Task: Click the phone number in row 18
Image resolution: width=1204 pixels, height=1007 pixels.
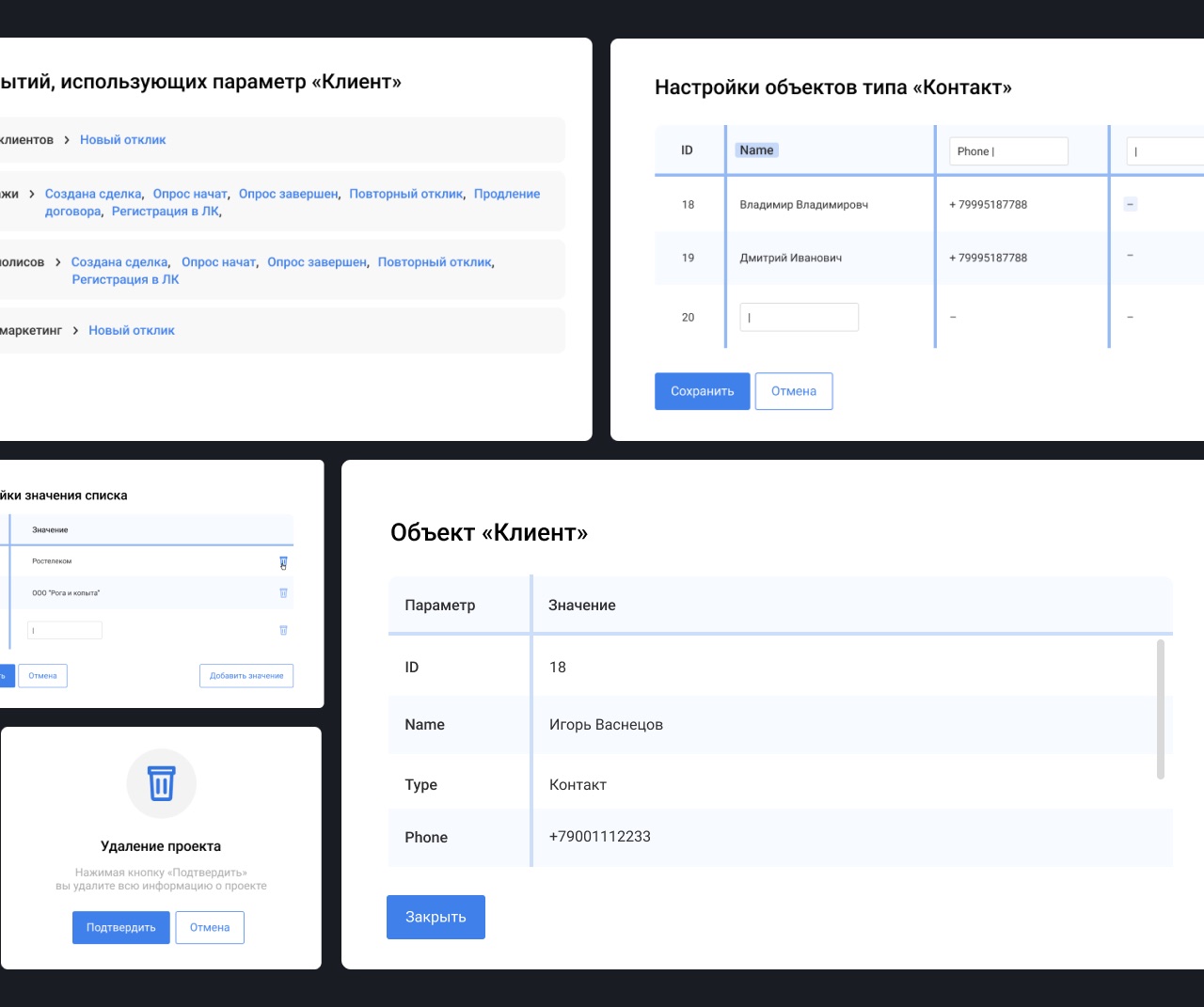Action: (x=988, y=204)
